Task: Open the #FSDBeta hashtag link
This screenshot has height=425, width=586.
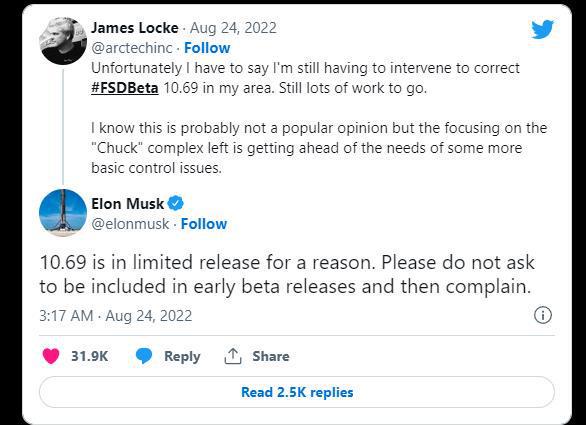Action: (x=125, y=88)
